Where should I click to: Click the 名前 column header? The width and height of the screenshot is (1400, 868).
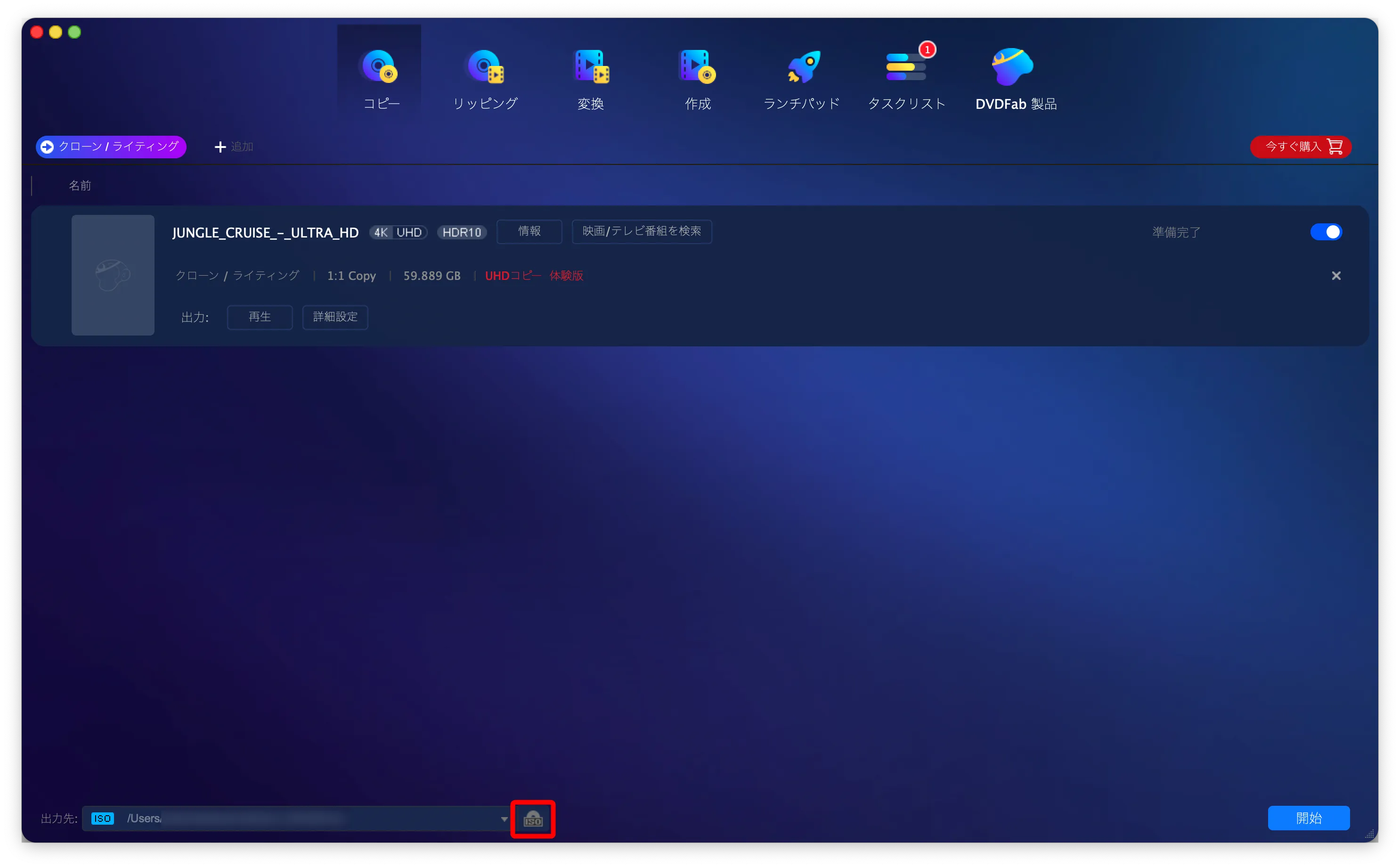click(80, 185)
